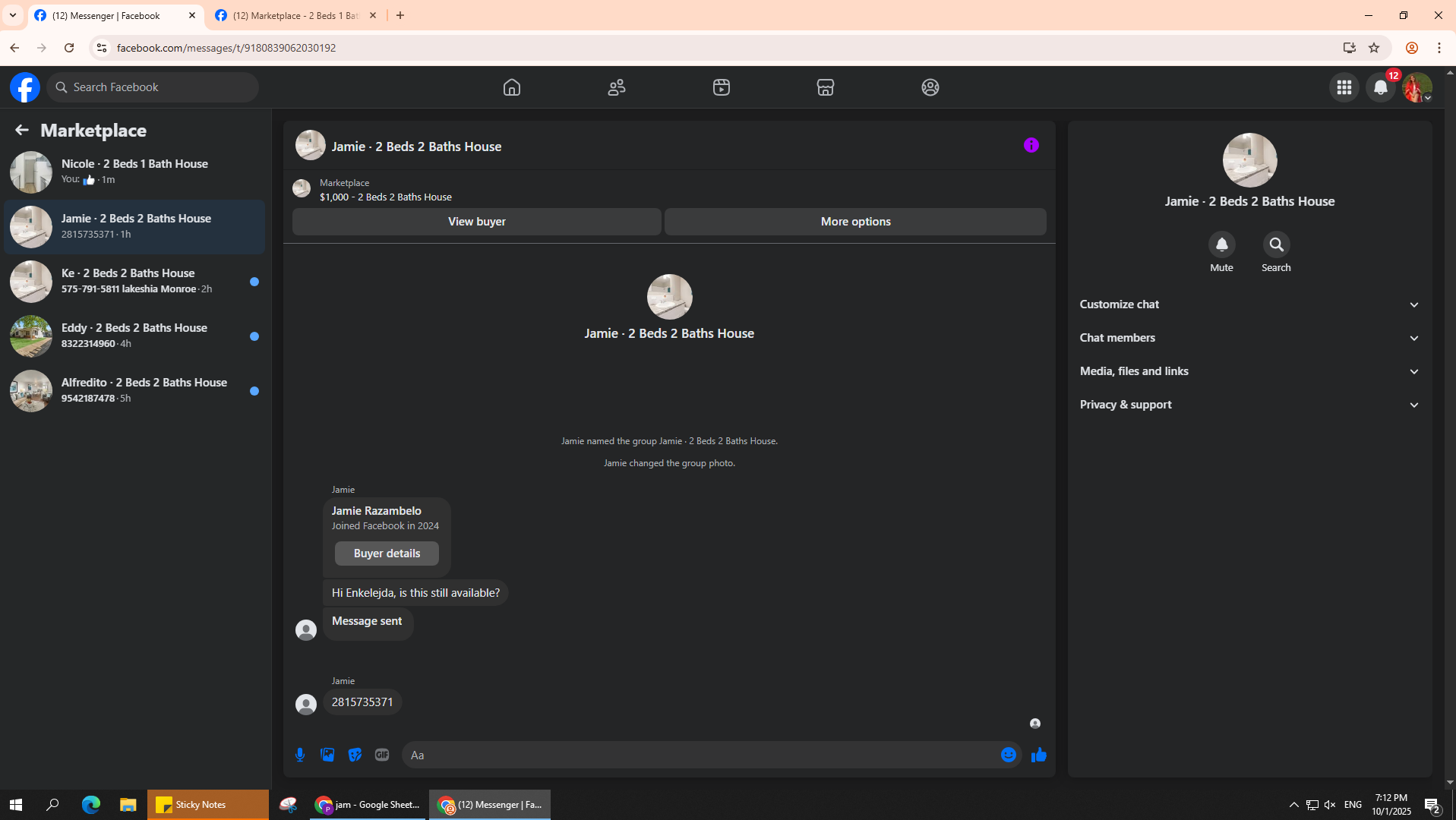Expand Chat members section
This screenshot has height=820, width=1456.
click(x=1249, y=338)
